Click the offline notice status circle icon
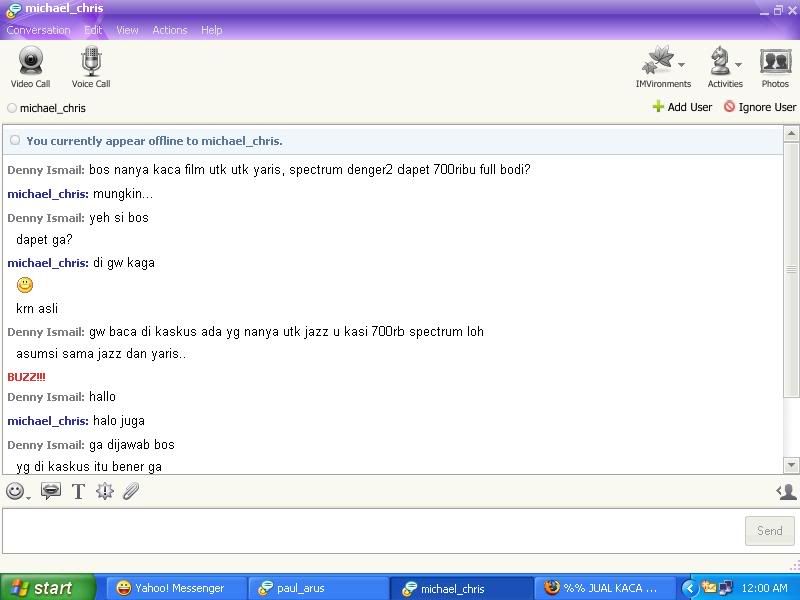The image size is (800, 600). point(15,140)
